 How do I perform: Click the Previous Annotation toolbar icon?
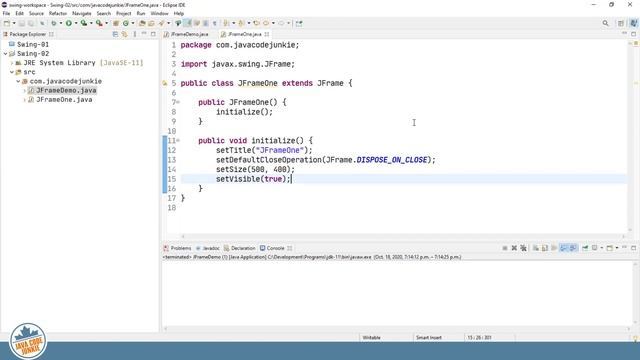pyautogui.click(x=241, y=23)
